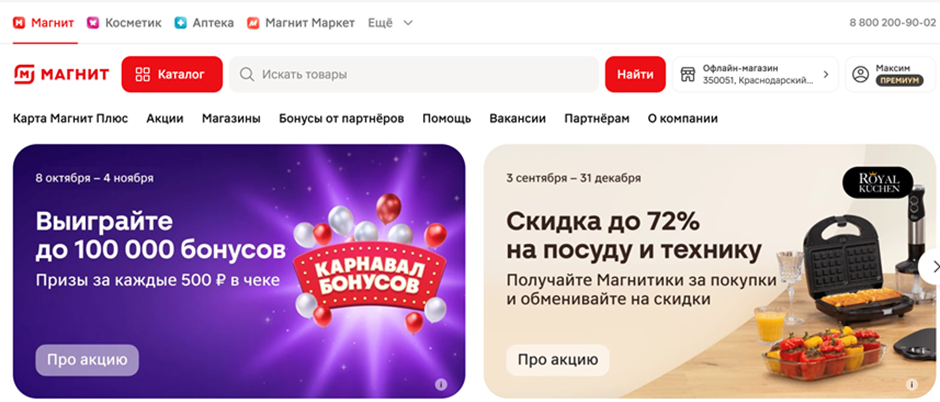Focus the Искать товары search field
940x402 pixels.
pyautogui.click(x=414, y=74)
